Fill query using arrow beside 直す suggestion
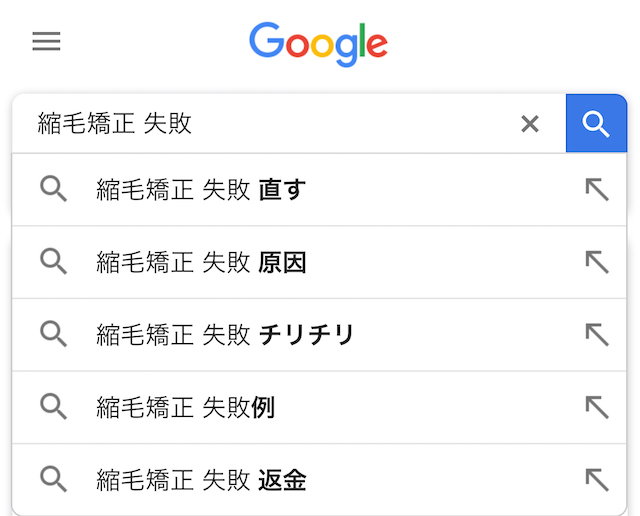 (x=597, y=189)
